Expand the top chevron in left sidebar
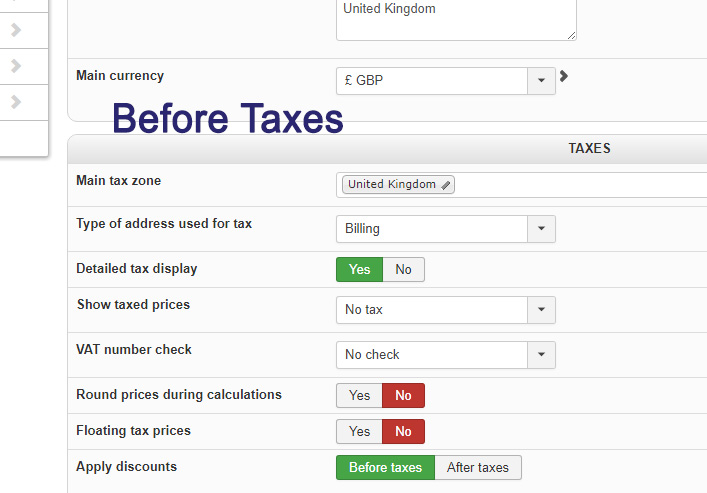 (x=16, y=30)
